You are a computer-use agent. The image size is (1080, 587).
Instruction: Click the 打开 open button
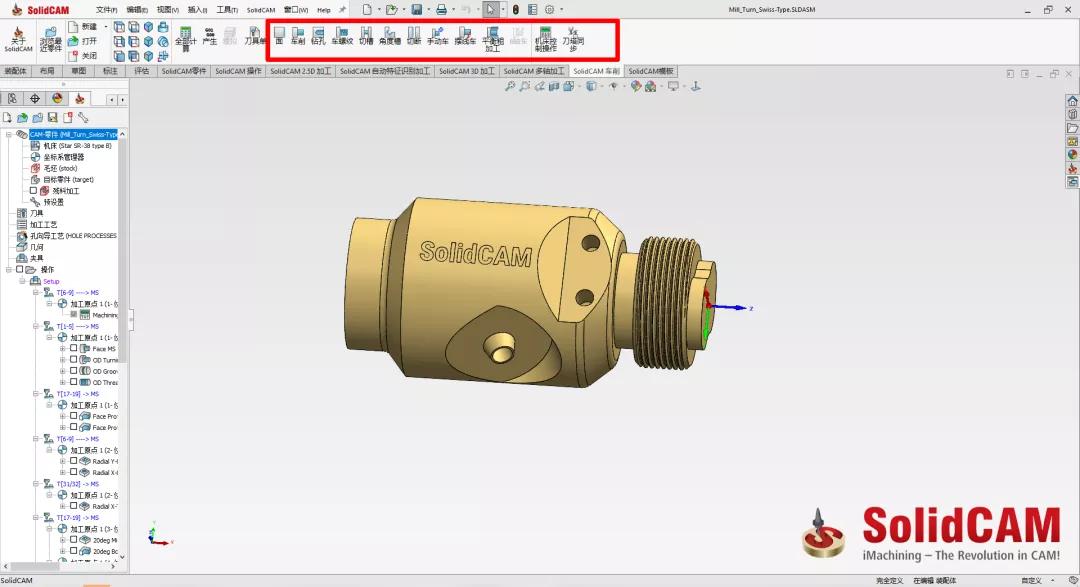point(83,41)
